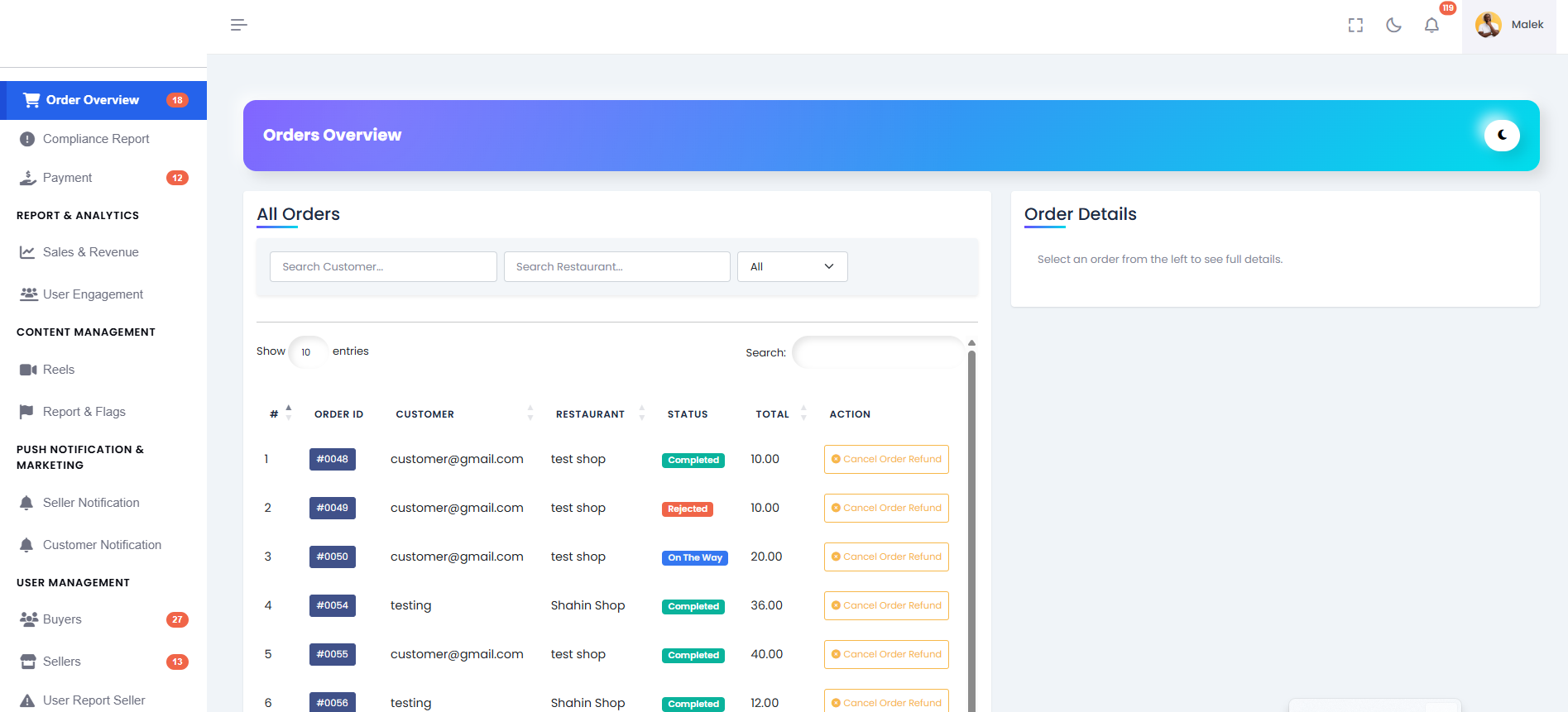Cancel Order Refund for order #0050
This screenshot has width=1568, height=712.
886,557
